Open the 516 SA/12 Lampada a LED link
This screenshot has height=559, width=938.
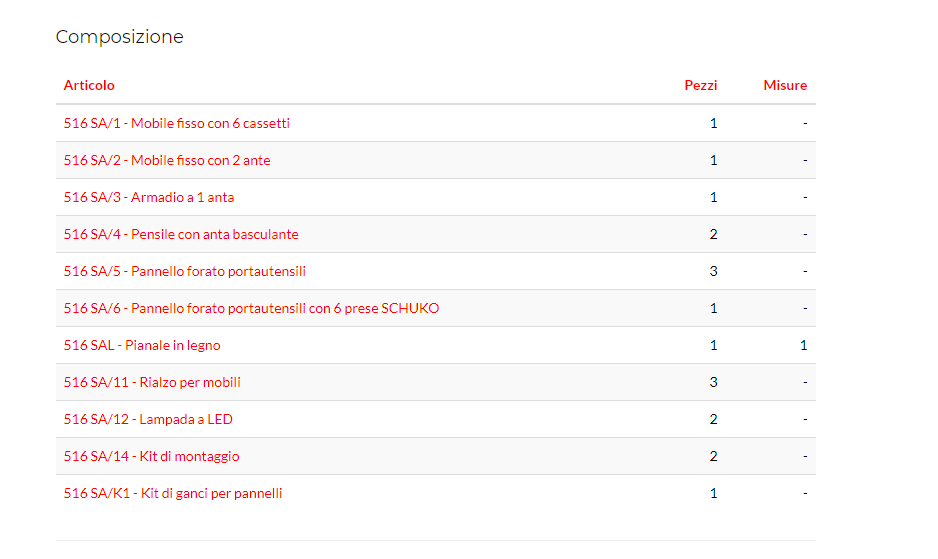pyautogui.click(x=148, y=419)
